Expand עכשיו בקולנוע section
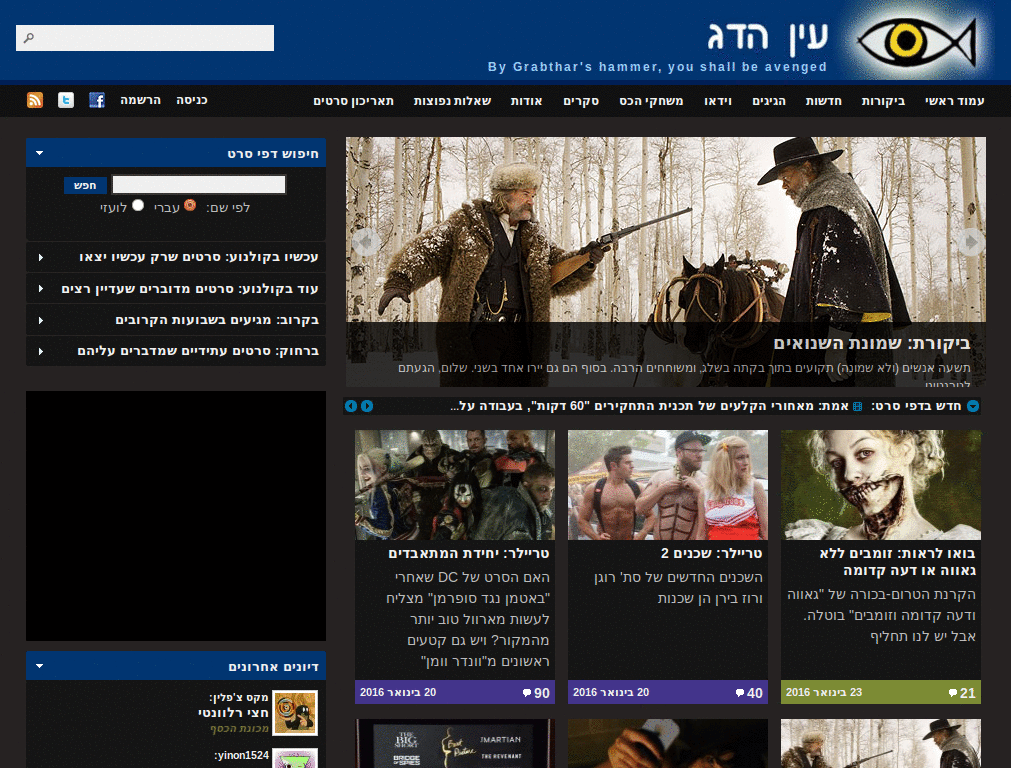The width and height of the screenshot is (1024, 768). click(40, 257)
